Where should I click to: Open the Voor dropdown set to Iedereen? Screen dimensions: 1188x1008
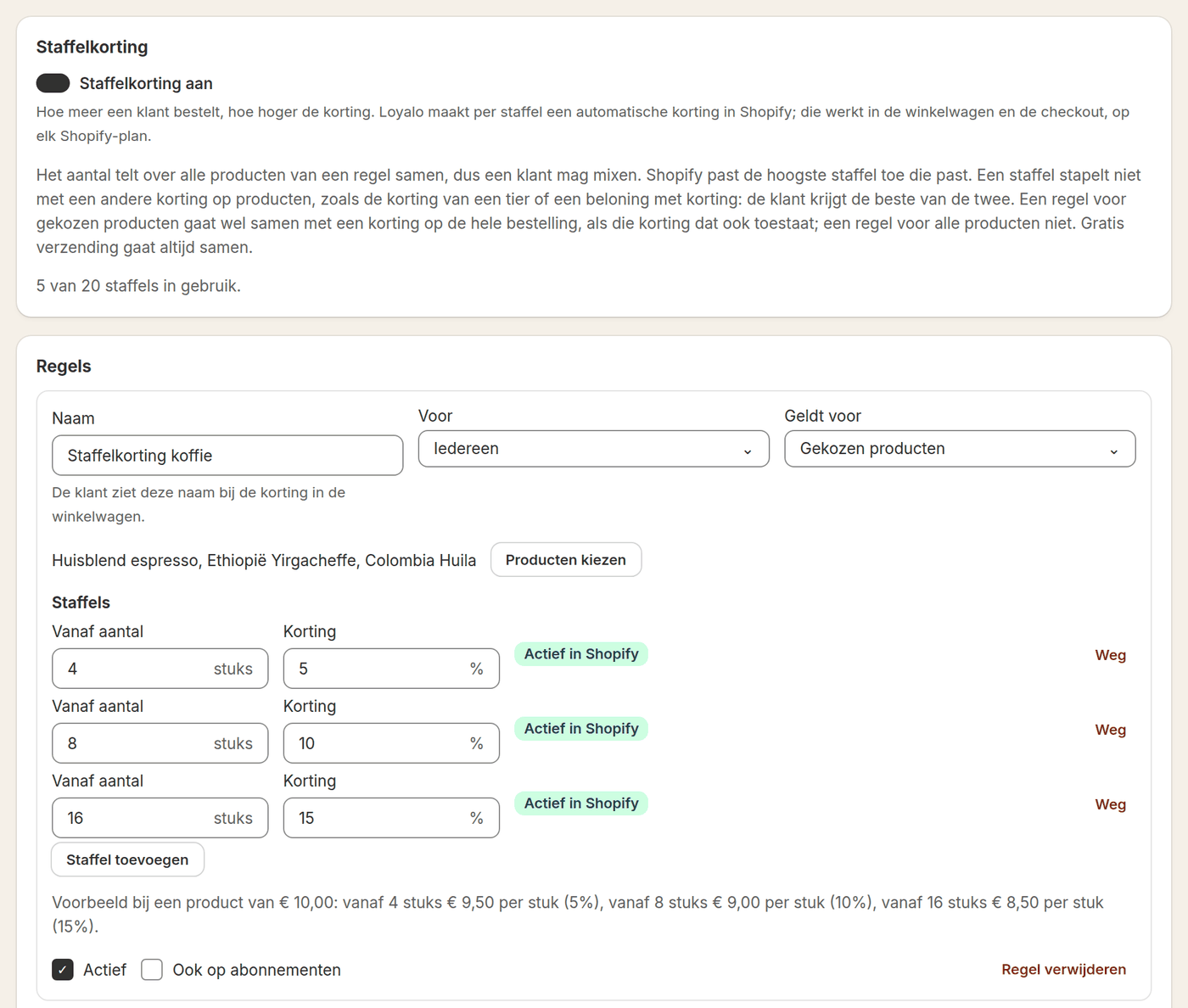point(594,449)
